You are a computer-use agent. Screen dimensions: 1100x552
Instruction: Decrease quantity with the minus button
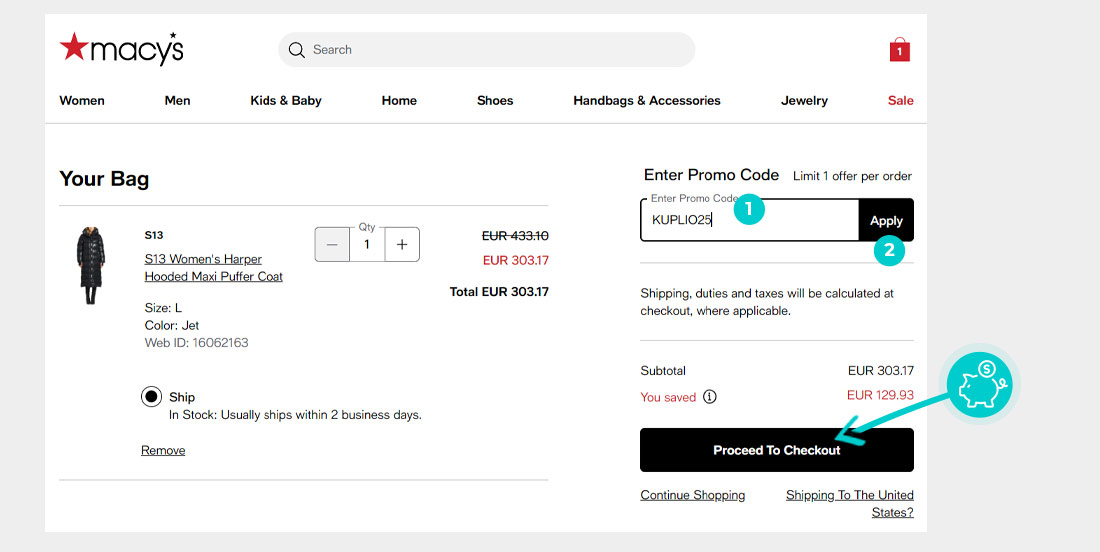pyautogui.click(x=332, y=245)
